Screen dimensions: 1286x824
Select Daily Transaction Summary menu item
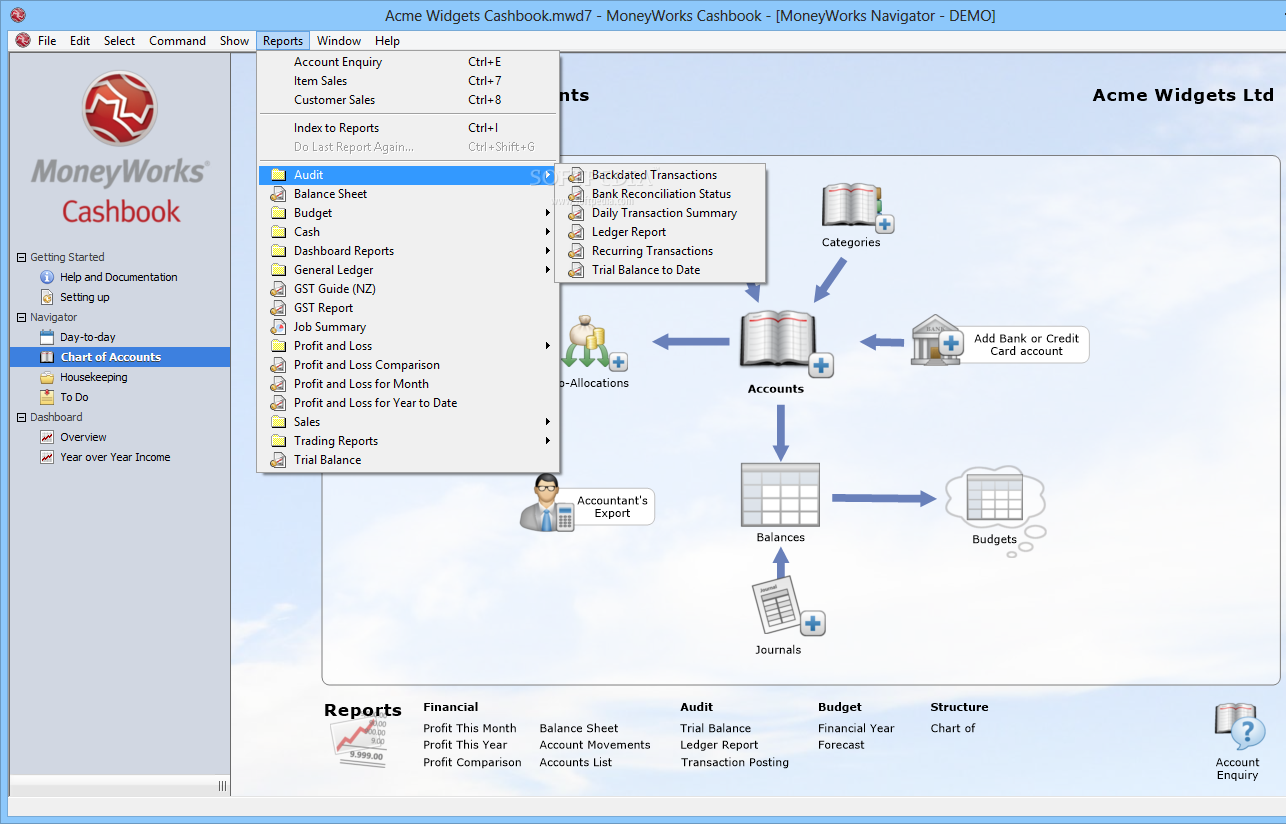point(660,213)
